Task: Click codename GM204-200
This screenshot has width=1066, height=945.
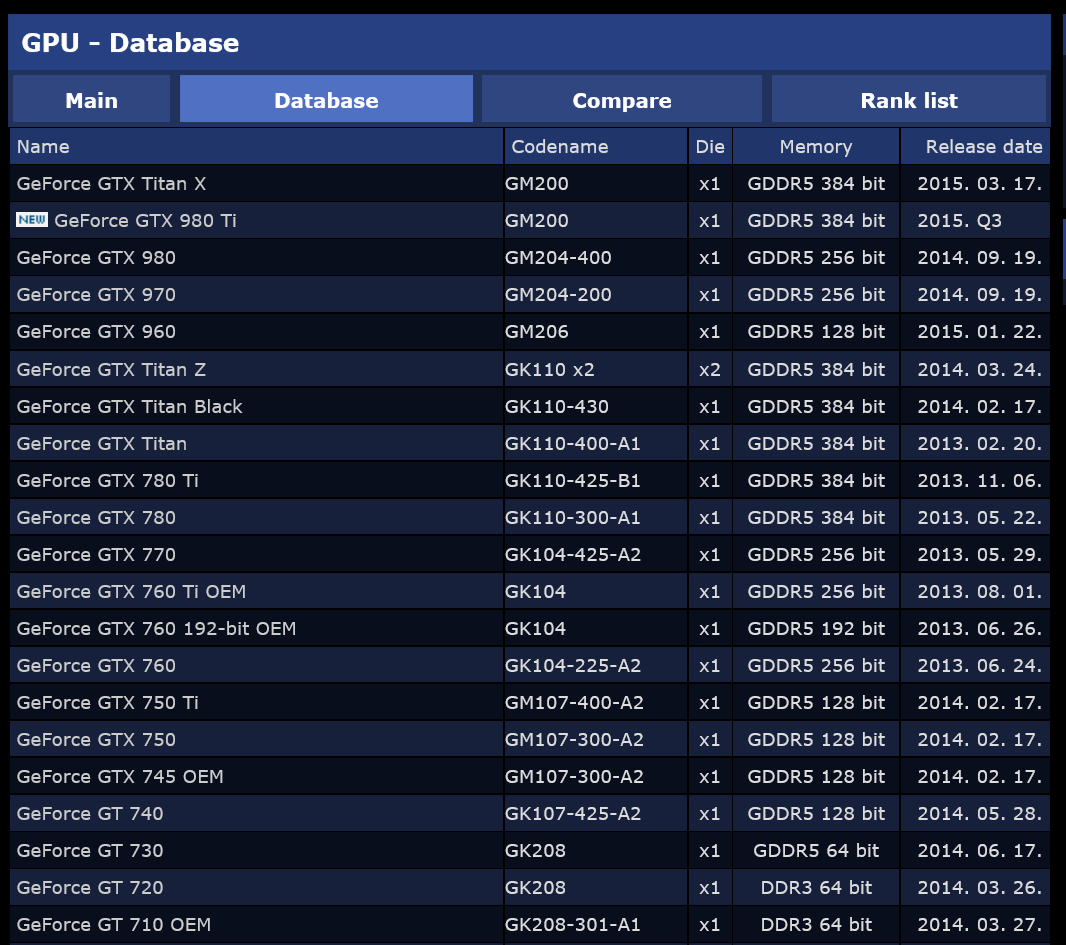Action: pyautogui.click(x=558, y=295)
